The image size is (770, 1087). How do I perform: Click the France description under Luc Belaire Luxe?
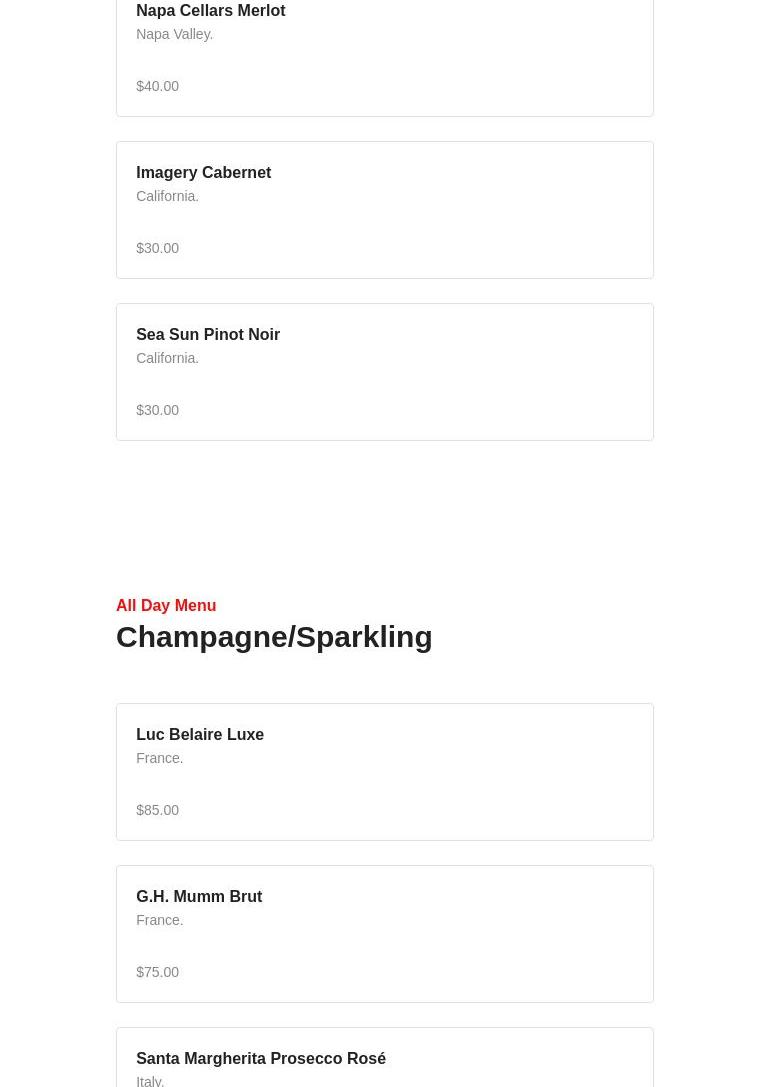click(159, 758)
